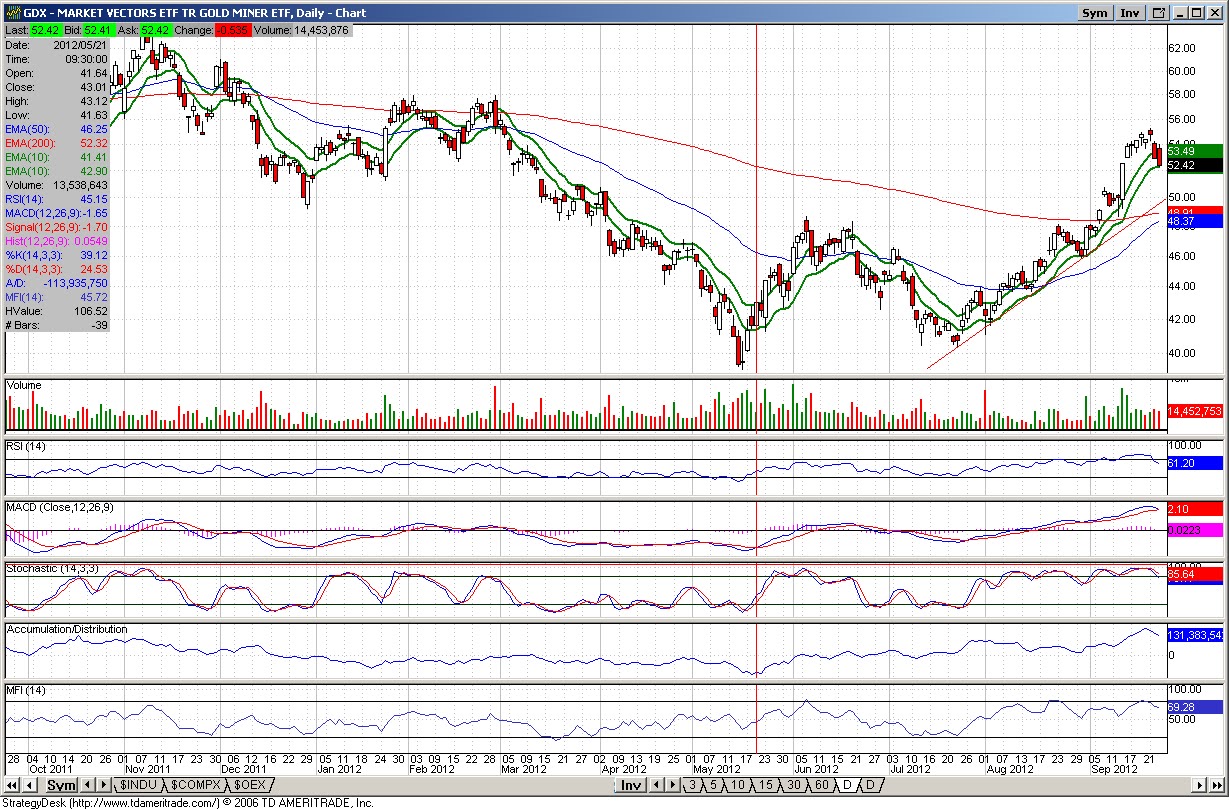1229x809 pixels.
Task: Click the magenta 0.0223 histogram value tag
Action: pyautogui.click(x=1193, y=530)
